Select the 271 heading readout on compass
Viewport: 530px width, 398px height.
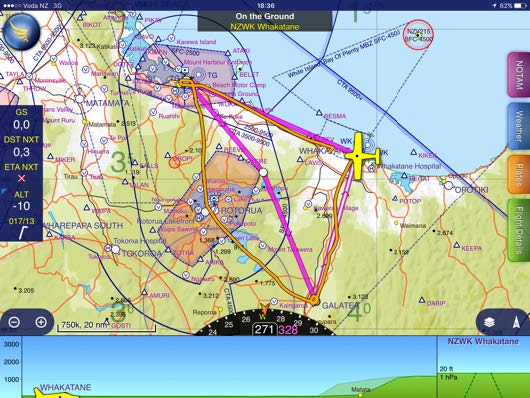265,330
